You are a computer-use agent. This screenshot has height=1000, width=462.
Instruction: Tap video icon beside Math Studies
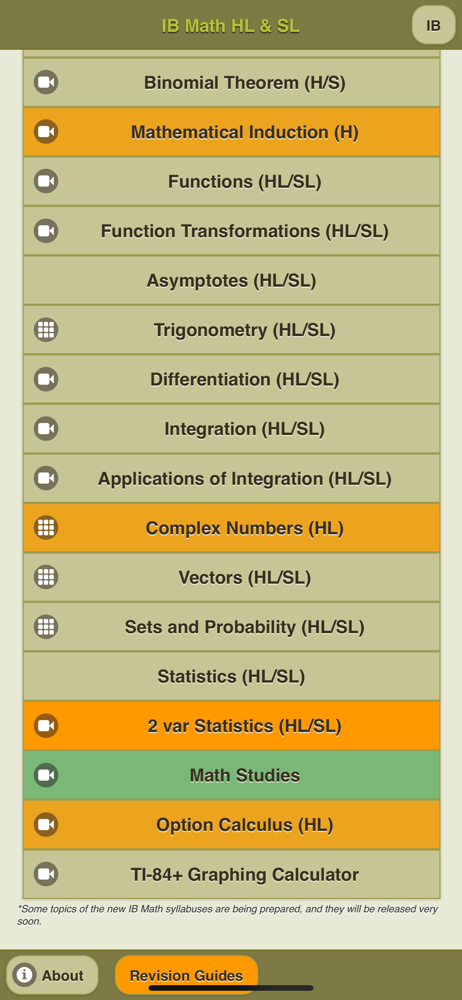(46, 775)
